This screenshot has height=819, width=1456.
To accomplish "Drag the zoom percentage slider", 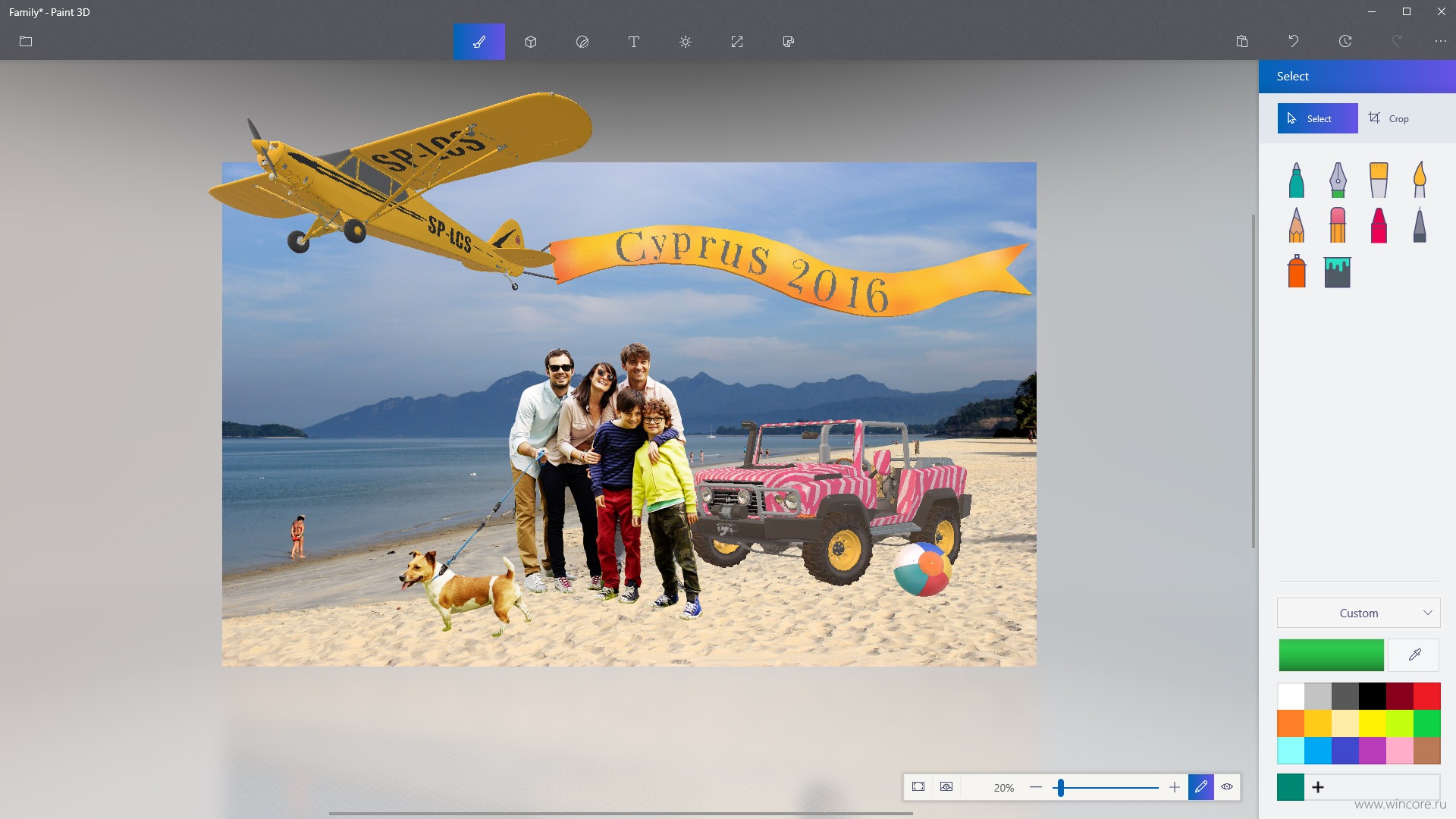I will pos(1062,786).
